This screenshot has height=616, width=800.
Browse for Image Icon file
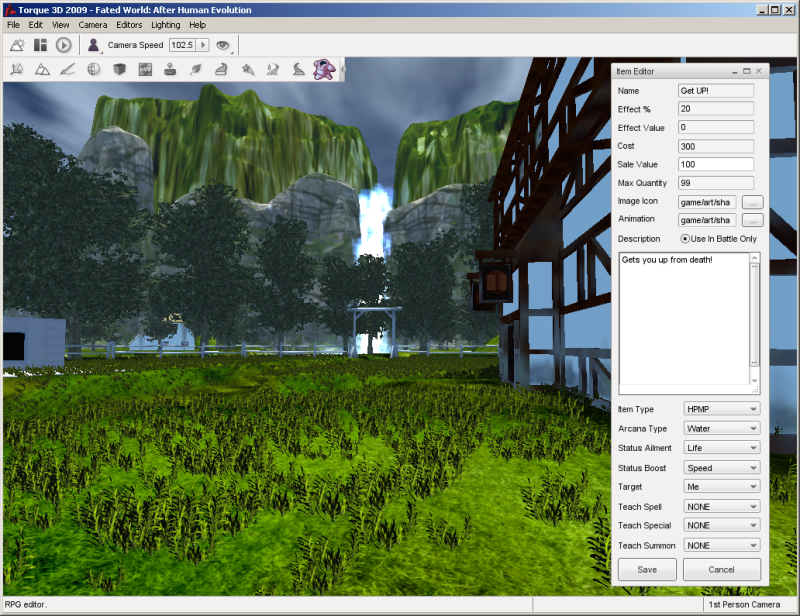(752, 202)
